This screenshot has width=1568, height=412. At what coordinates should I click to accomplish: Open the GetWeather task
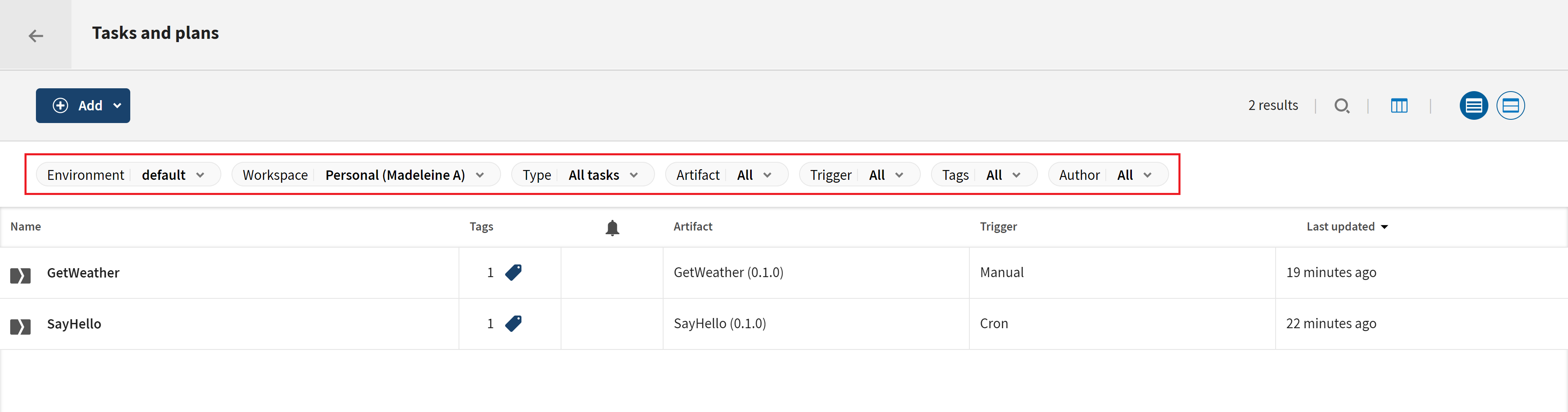pyautogui.click(x=83, y=273)
